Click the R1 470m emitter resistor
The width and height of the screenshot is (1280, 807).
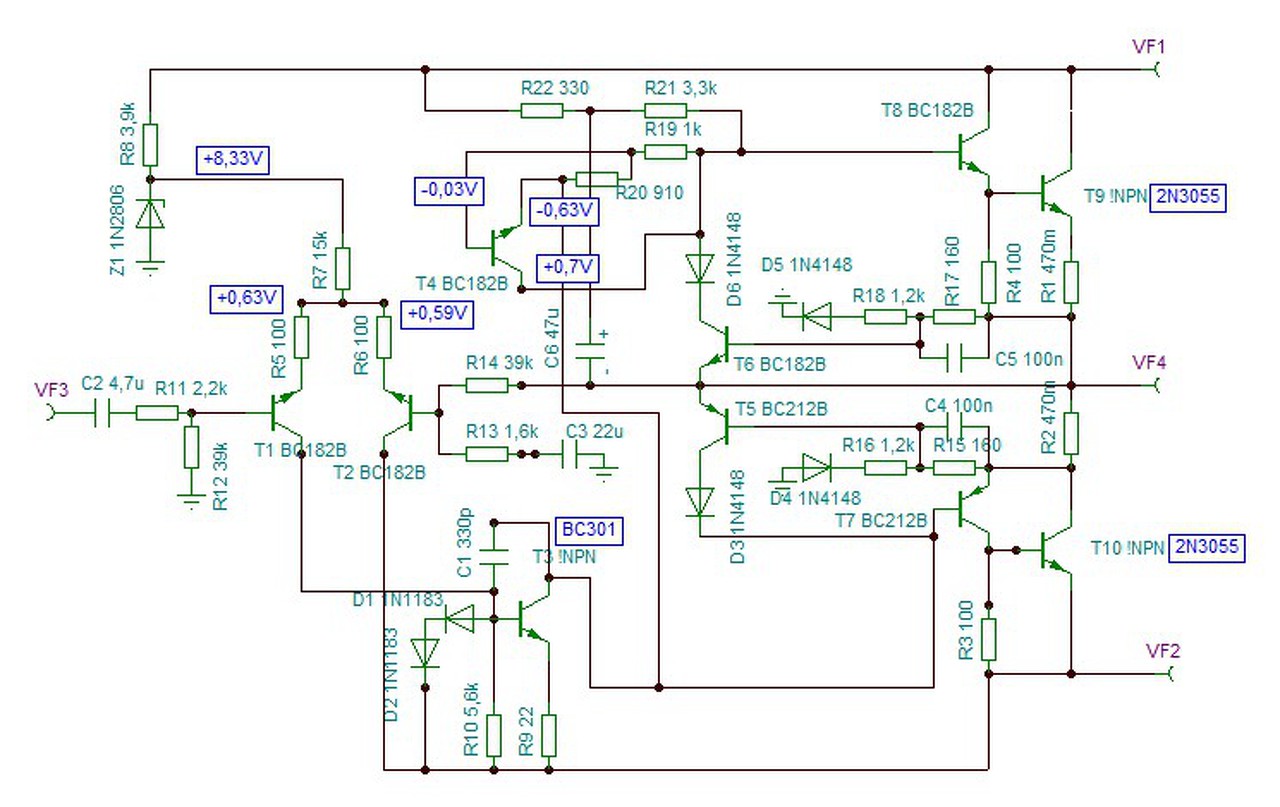pos(1071,283)
